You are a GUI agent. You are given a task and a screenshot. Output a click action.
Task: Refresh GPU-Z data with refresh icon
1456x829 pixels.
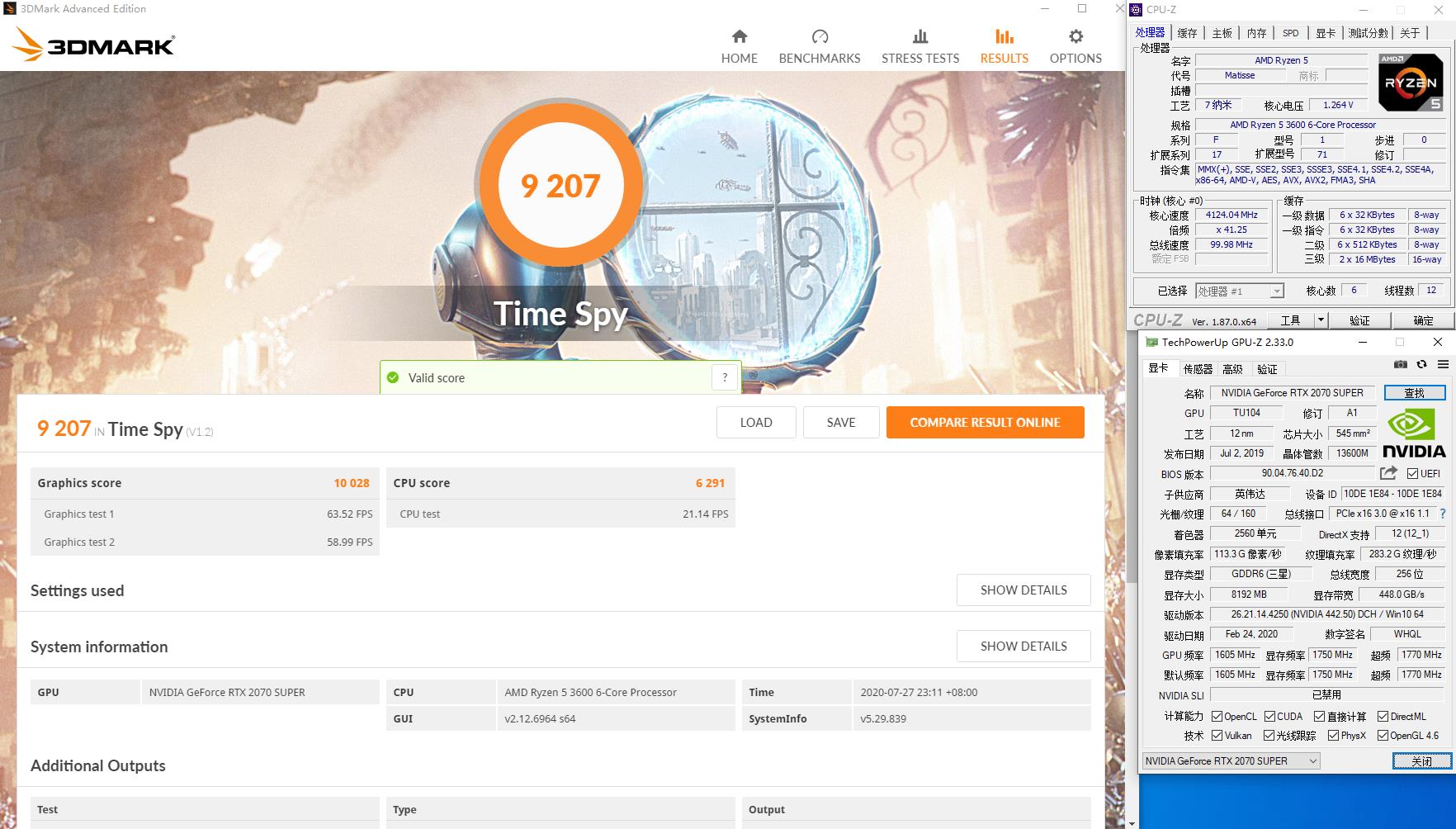(1421, 364)
